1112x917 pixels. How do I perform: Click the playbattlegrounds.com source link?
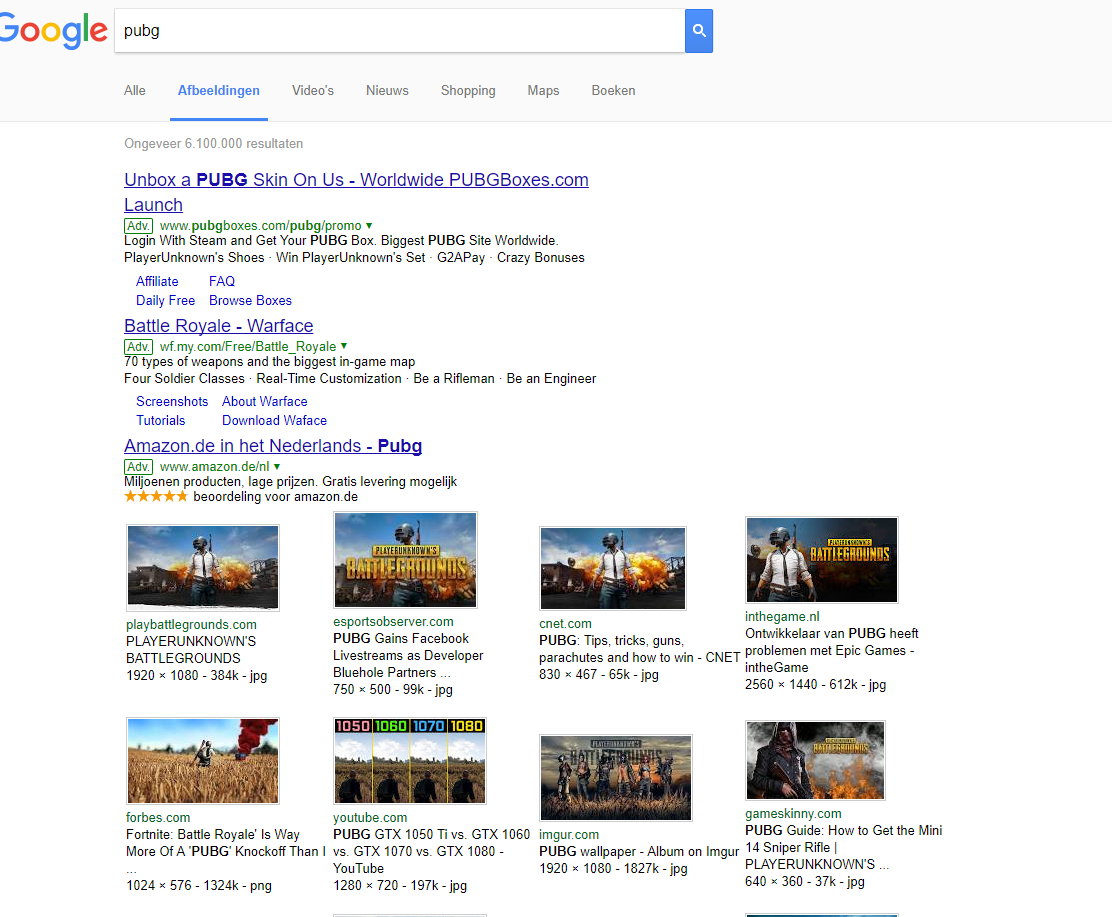pos(191,625)
